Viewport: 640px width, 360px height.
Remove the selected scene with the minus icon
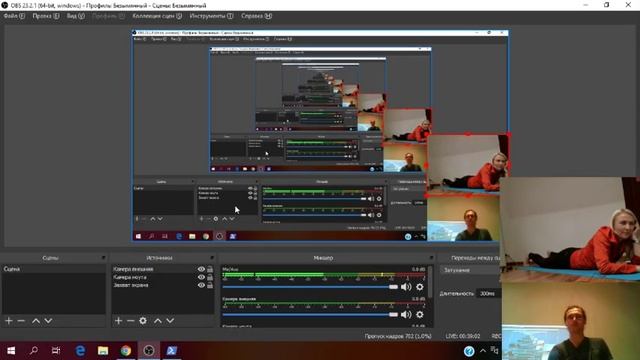tap(21, 321)
